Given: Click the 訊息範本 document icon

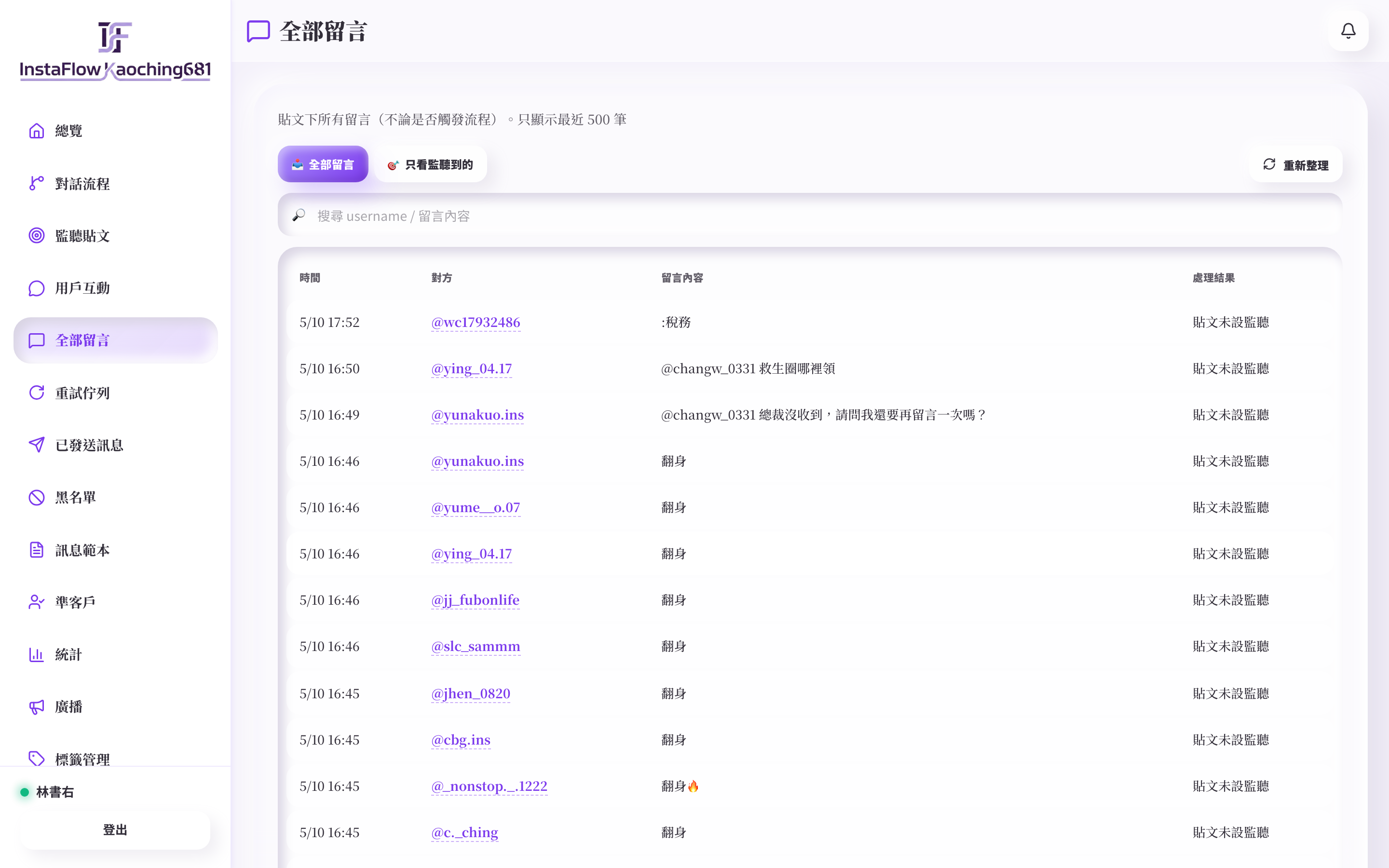Looking at the screenshot, I should [x=37, y=550].
